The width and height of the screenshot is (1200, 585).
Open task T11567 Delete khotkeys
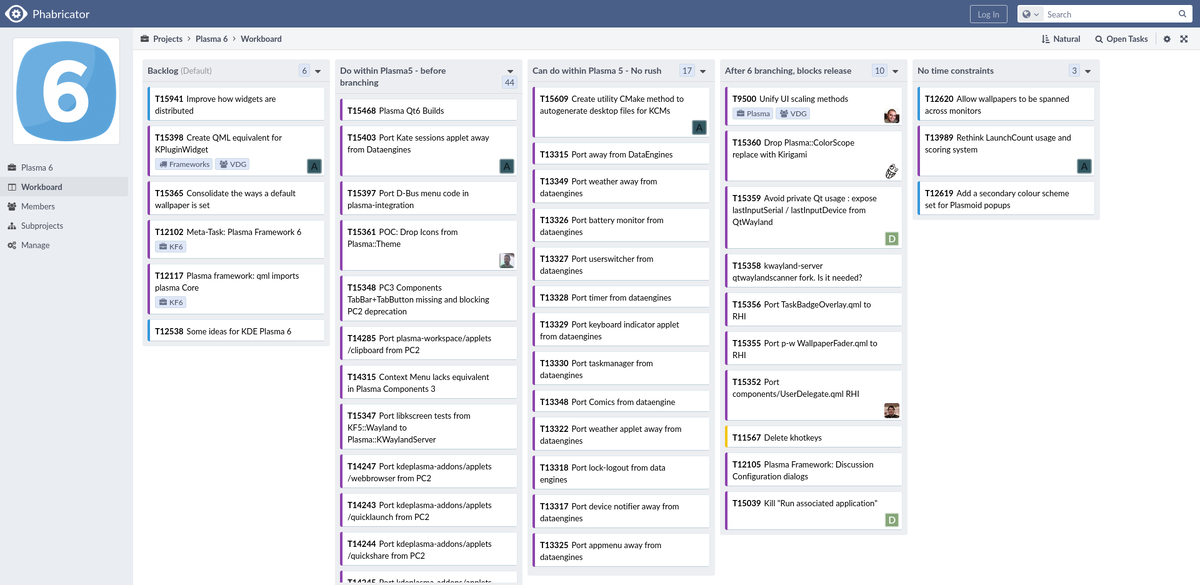click(x=814, y=437)
